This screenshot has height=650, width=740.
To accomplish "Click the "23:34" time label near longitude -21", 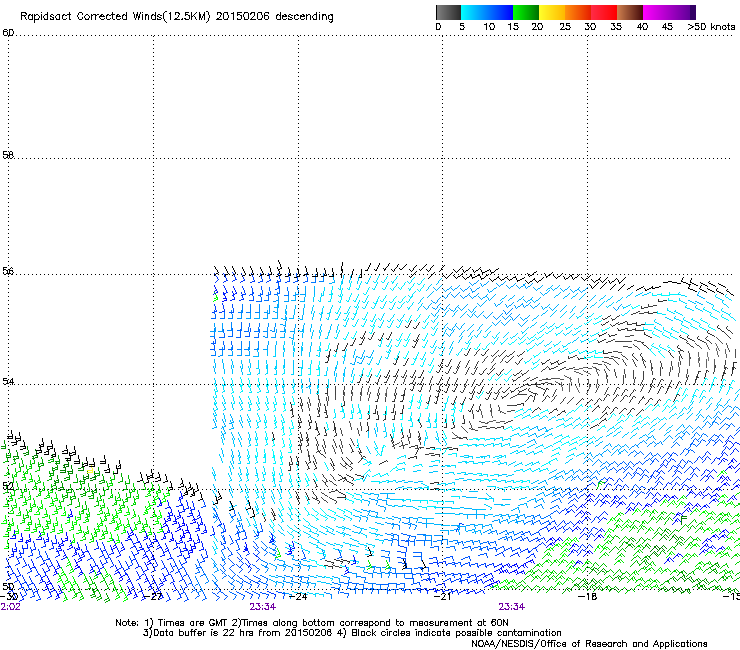I will (512, 607).
